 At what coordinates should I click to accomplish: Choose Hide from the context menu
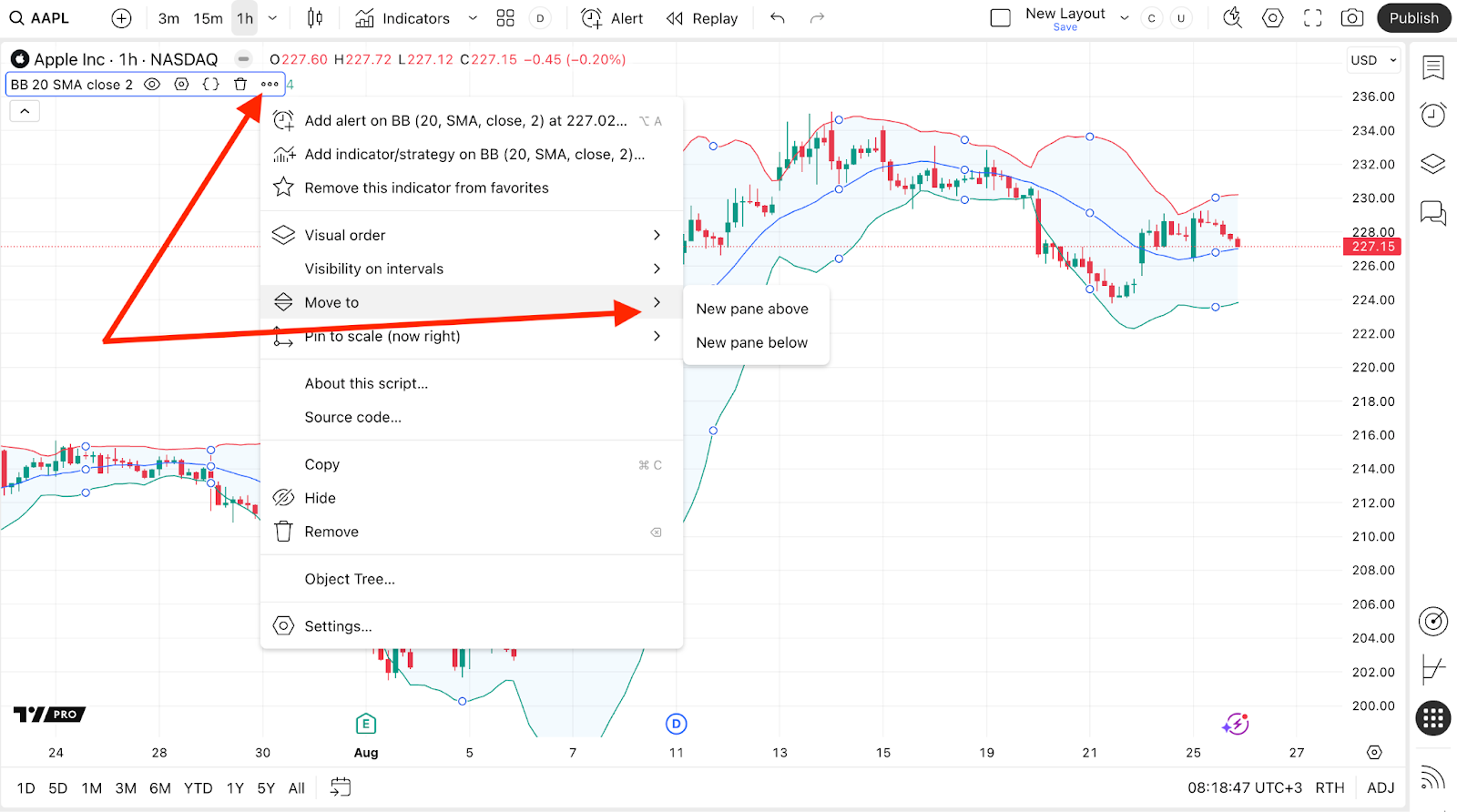(321, 498)
